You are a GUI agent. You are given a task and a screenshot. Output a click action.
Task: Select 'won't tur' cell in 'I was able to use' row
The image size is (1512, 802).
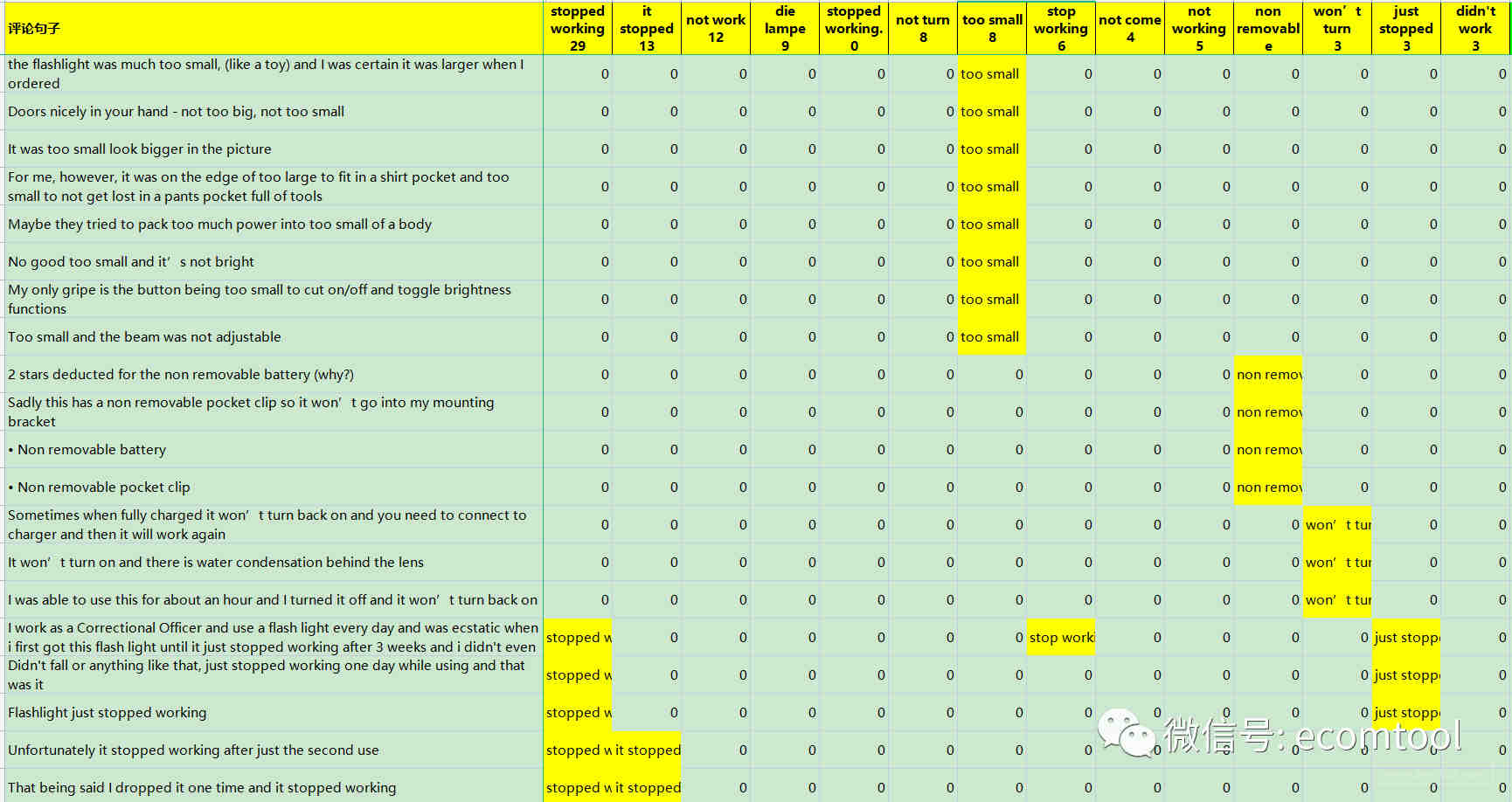[1337, 599]
